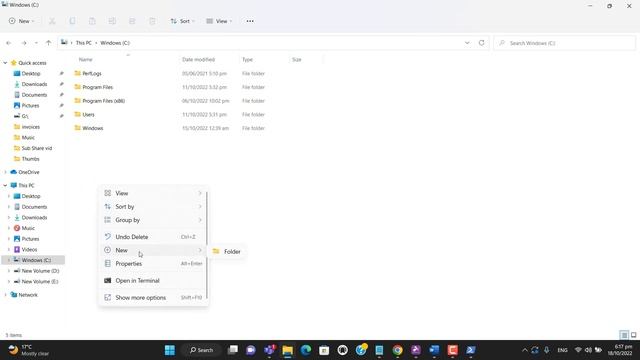Click This PC in address breadcrumb

coord(84,43)
